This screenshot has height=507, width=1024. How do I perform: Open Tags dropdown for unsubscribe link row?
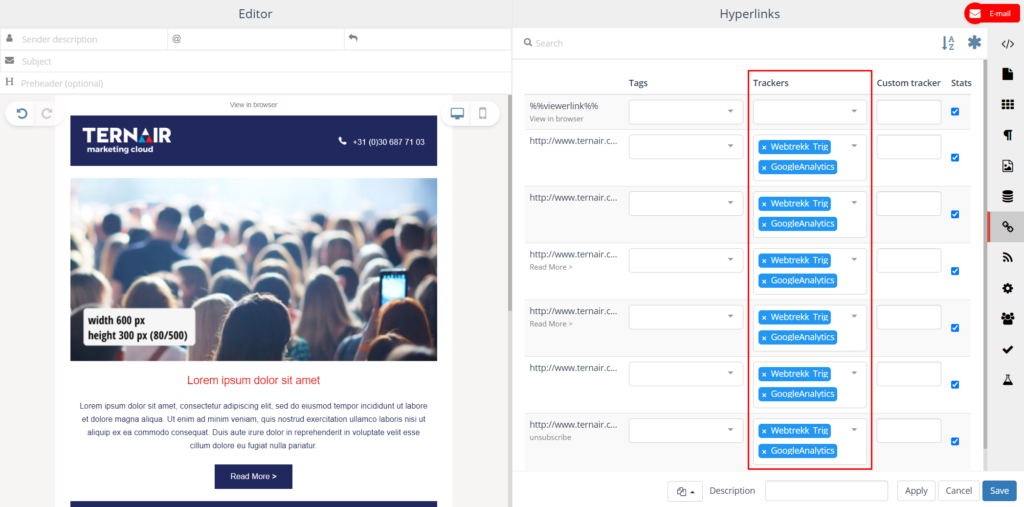686,430
